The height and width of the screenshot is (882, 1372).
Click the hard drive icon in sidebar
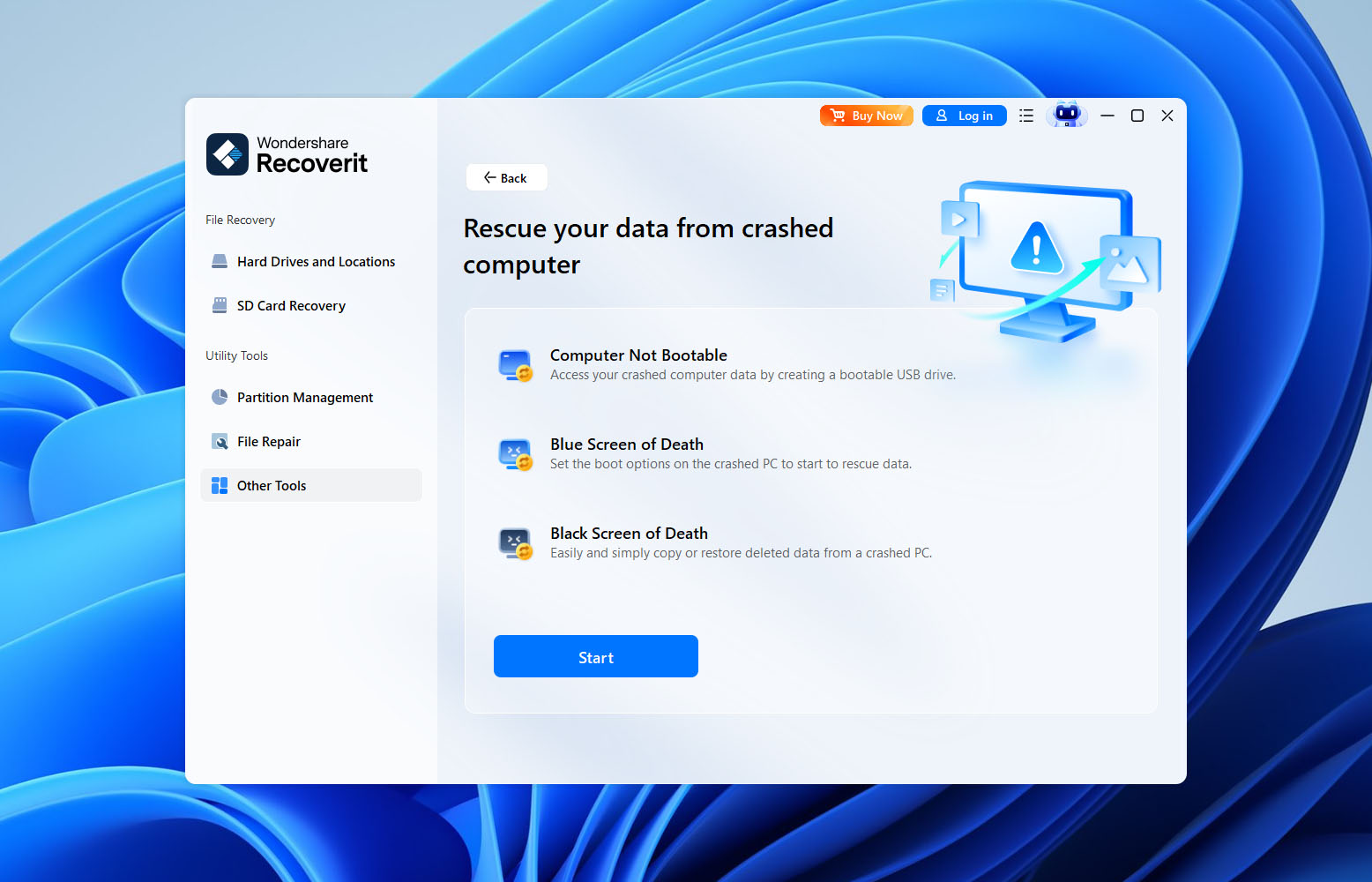point(220,262)
